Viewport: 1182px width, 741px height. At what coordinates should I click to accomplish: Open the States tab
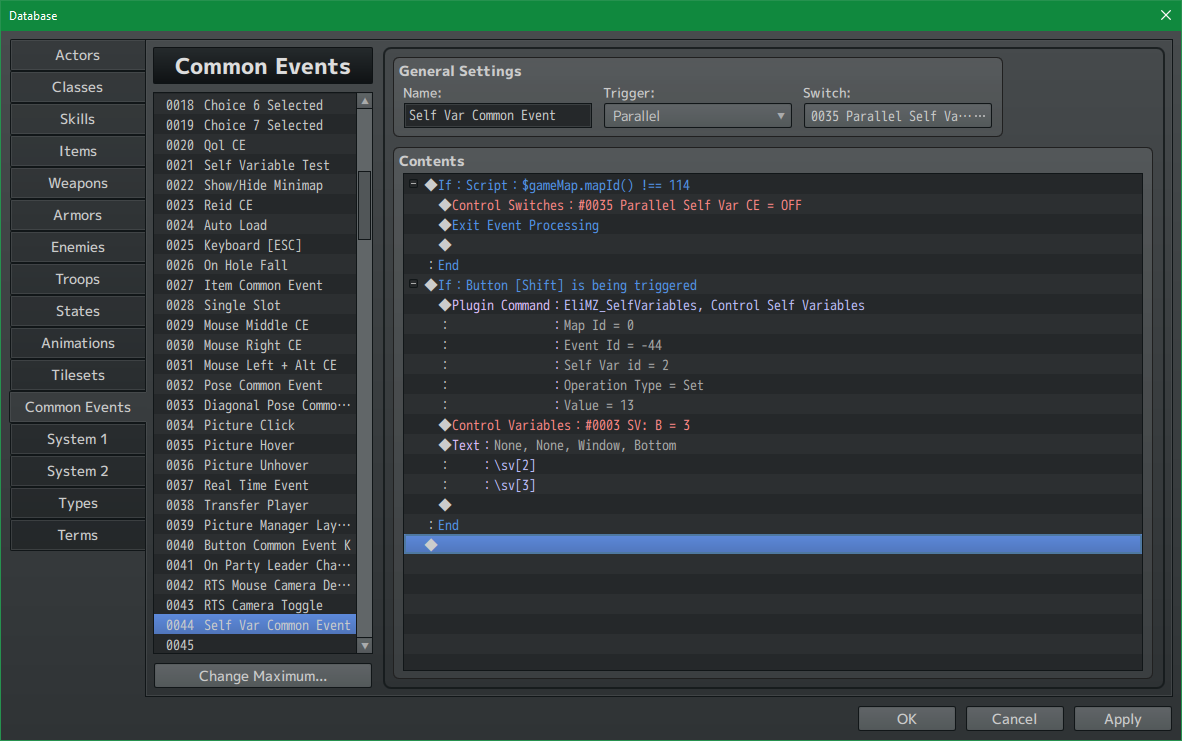click(x=78, y=311)
